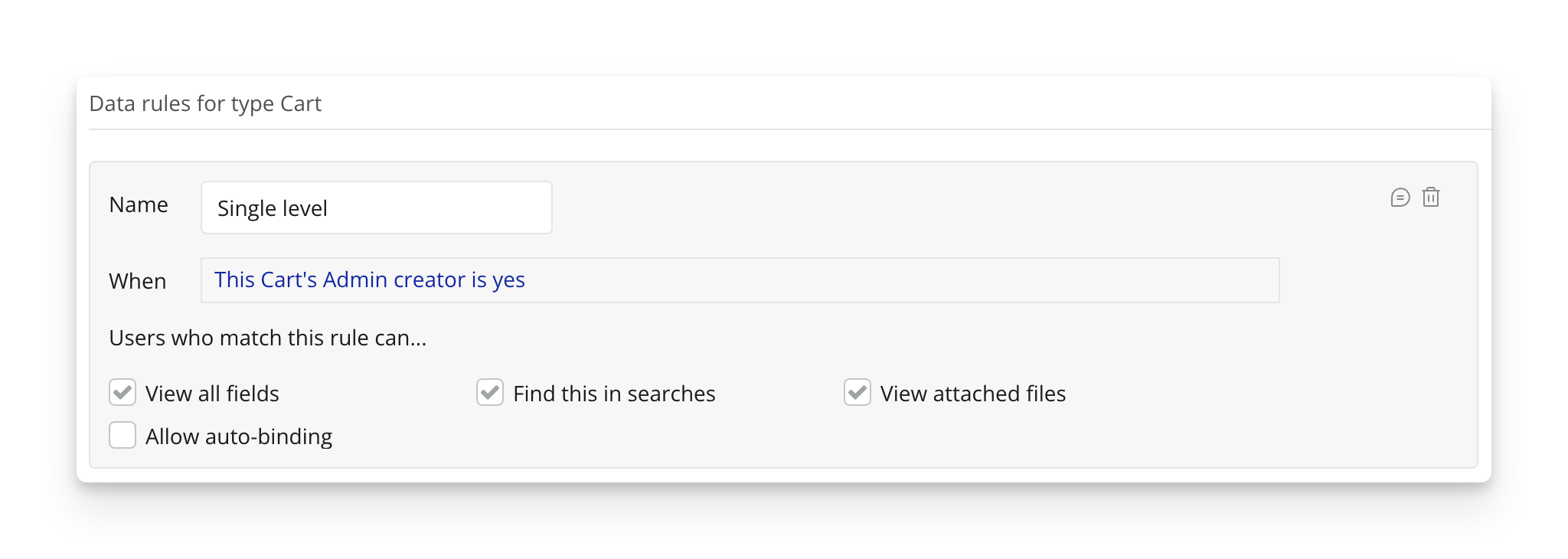Click the "View attached files" label text
The width and height of the screenshot is (1568, 559).
point(972,394)
